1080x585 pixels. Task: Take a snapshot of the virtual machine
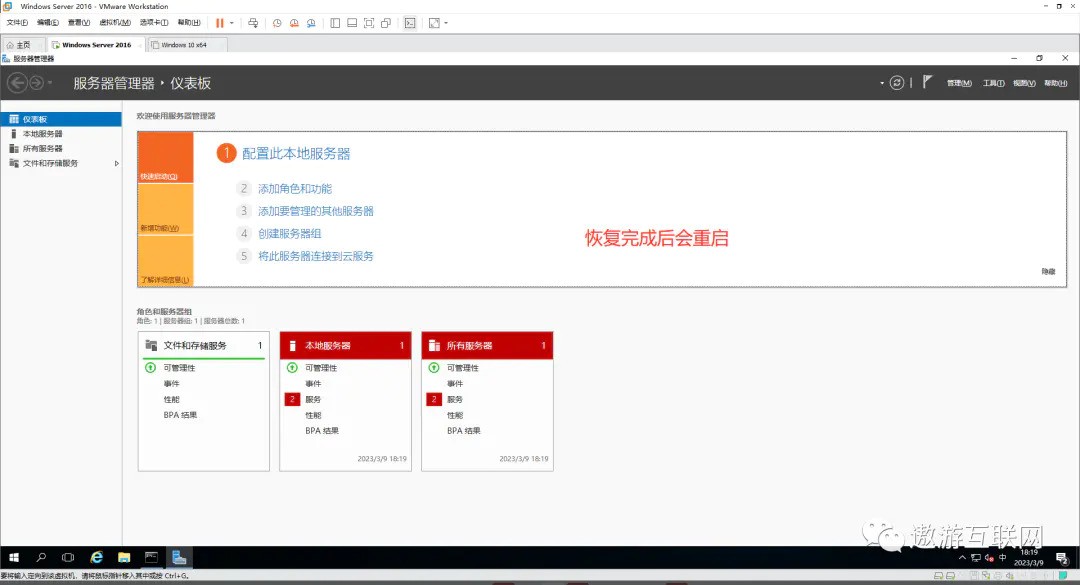coord(278,22)
